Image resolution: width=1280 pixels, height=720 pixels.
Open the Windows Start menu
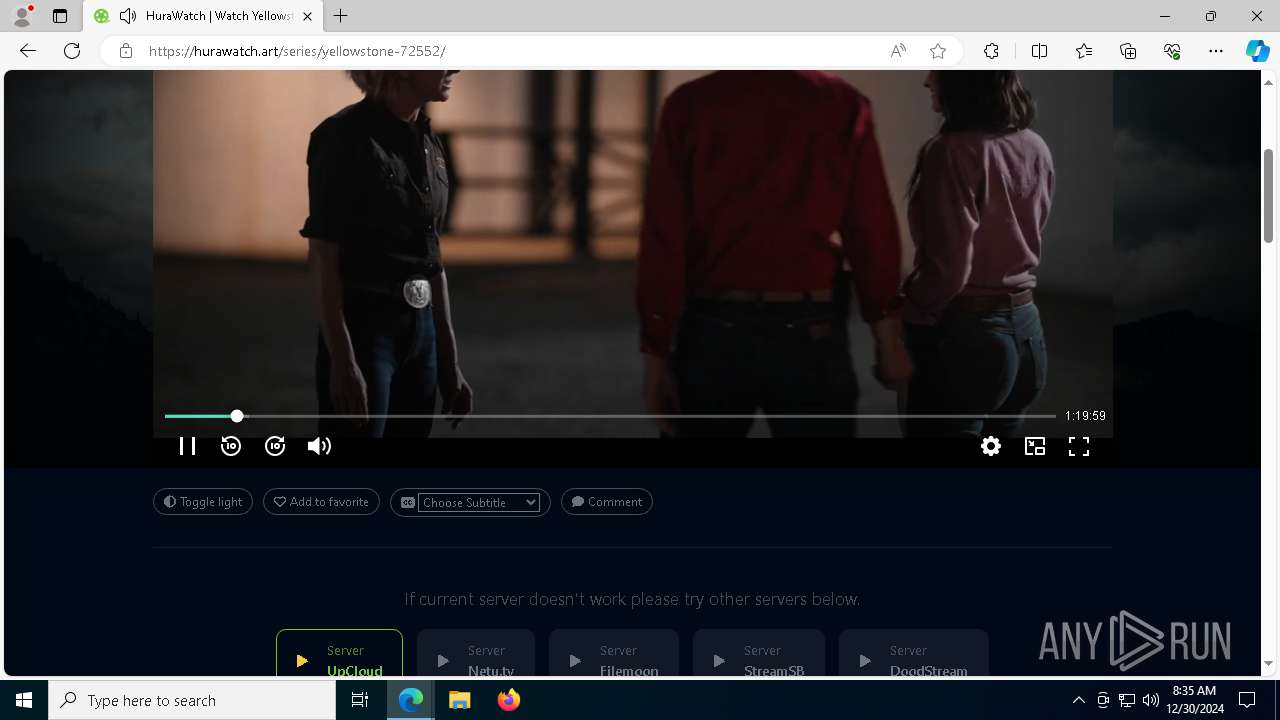point(24,700)
